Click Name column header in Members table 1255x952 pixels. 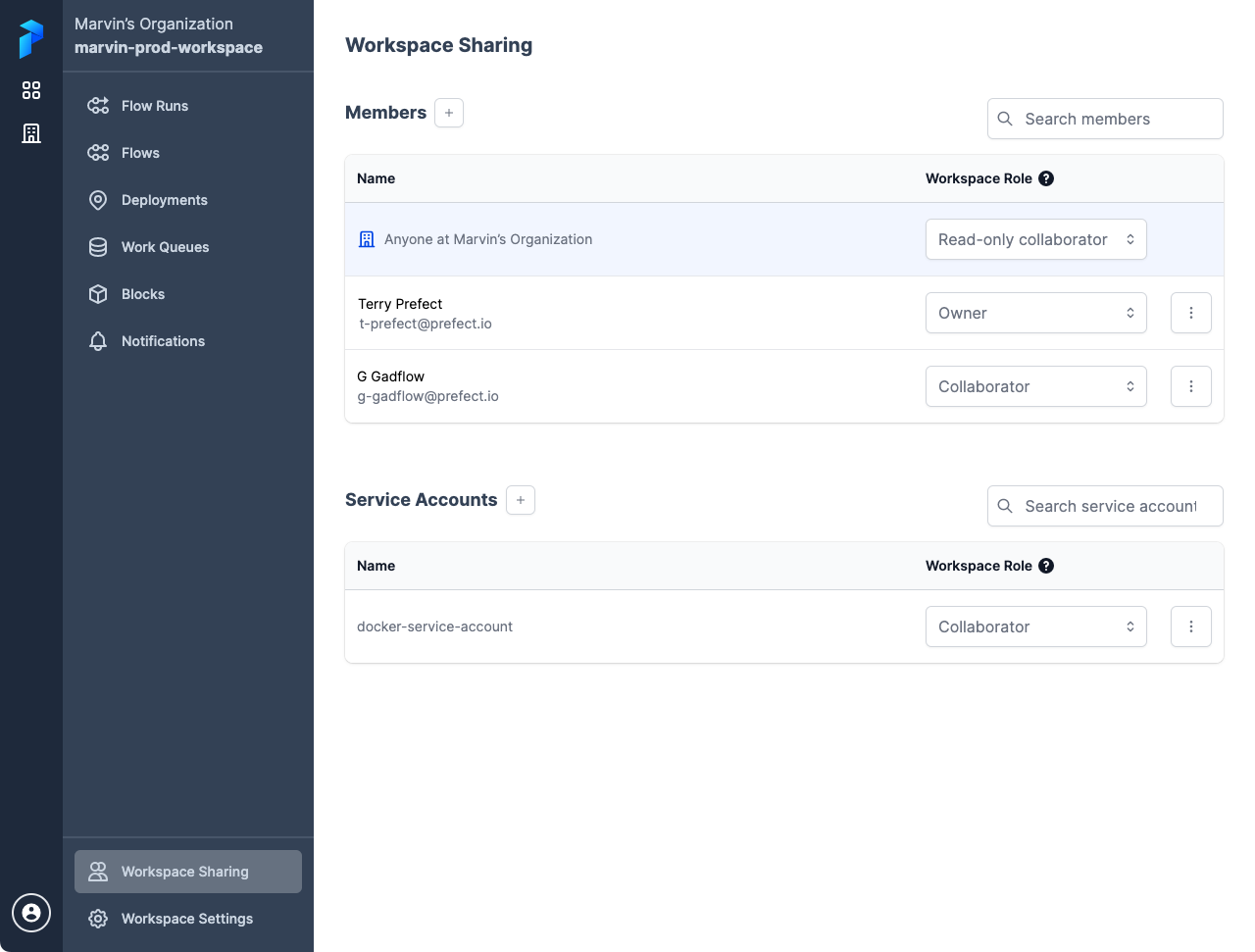tap(376, 178)
